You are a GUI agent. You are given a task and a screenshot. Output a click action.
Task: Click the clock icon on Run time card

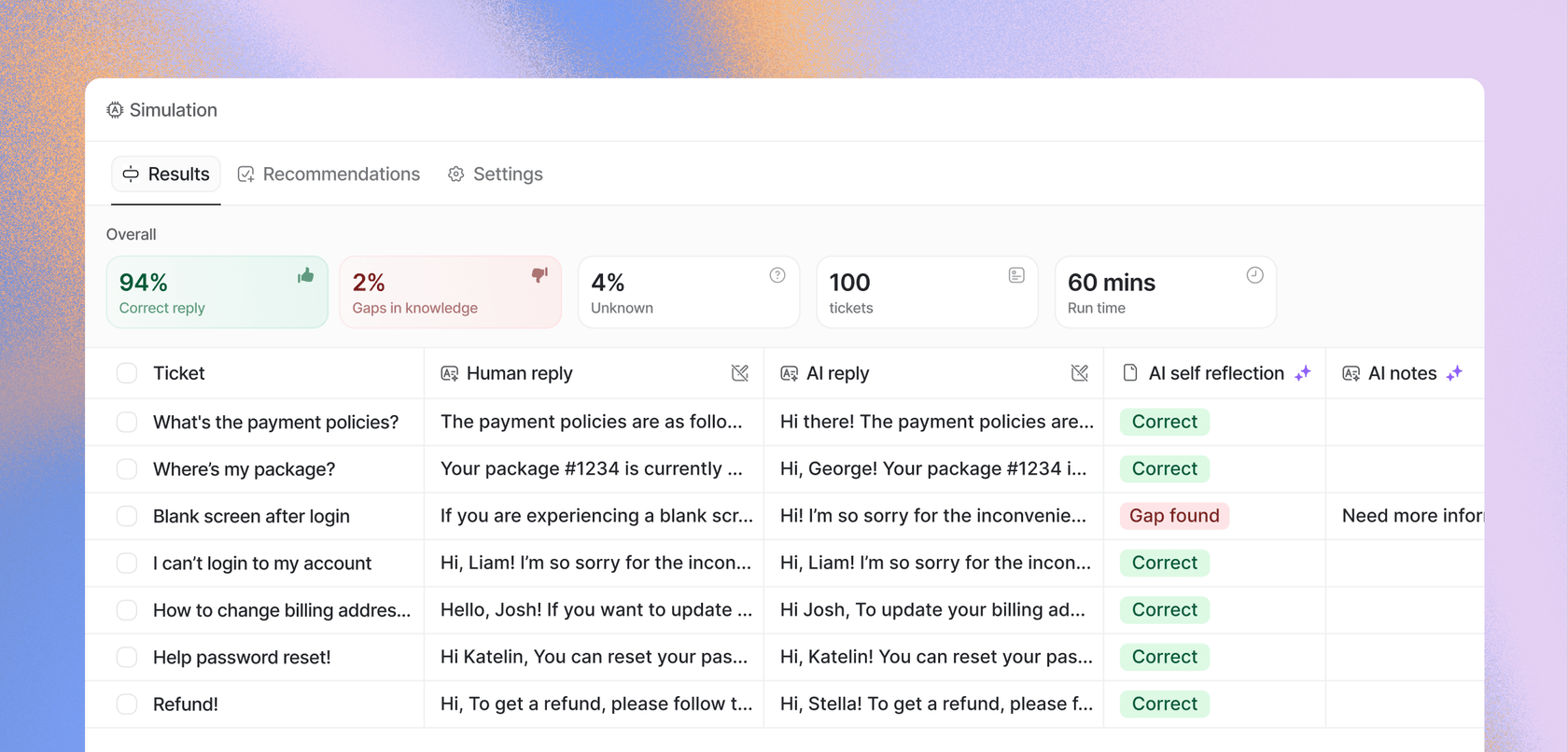click(x=1254, y=275)
